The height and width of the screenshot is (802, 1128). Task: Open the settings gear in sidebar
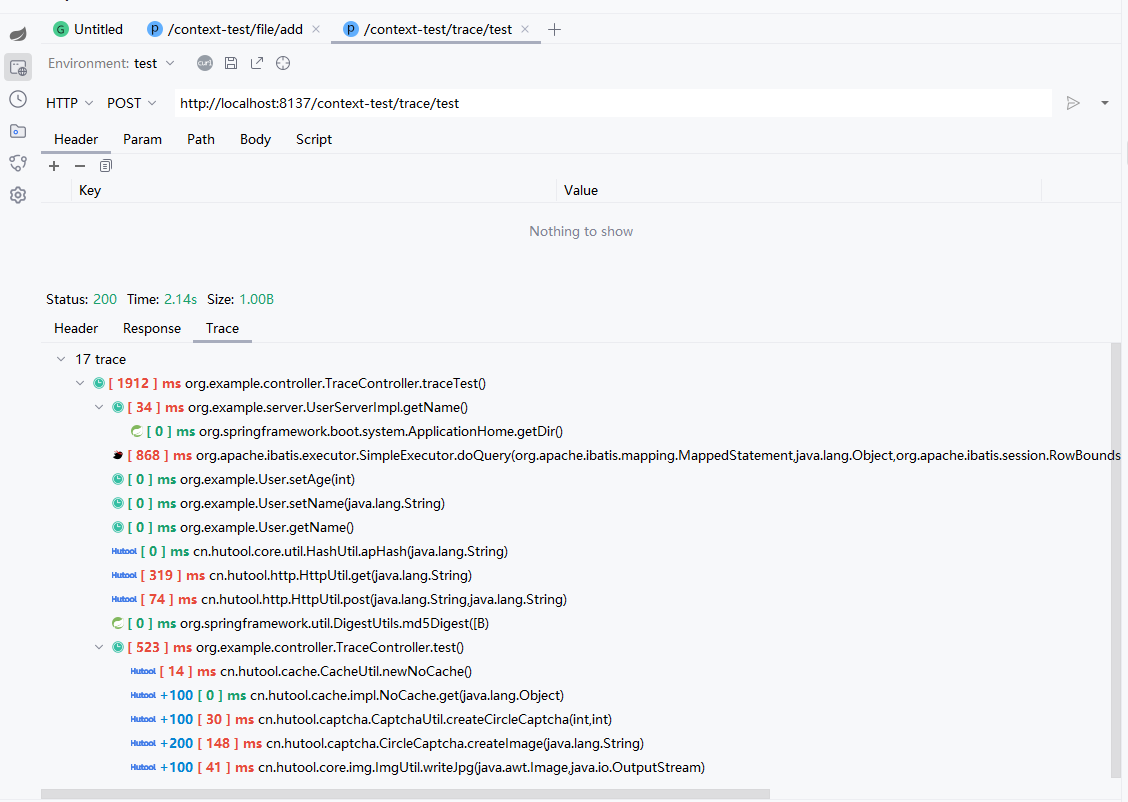pos(18,195)
